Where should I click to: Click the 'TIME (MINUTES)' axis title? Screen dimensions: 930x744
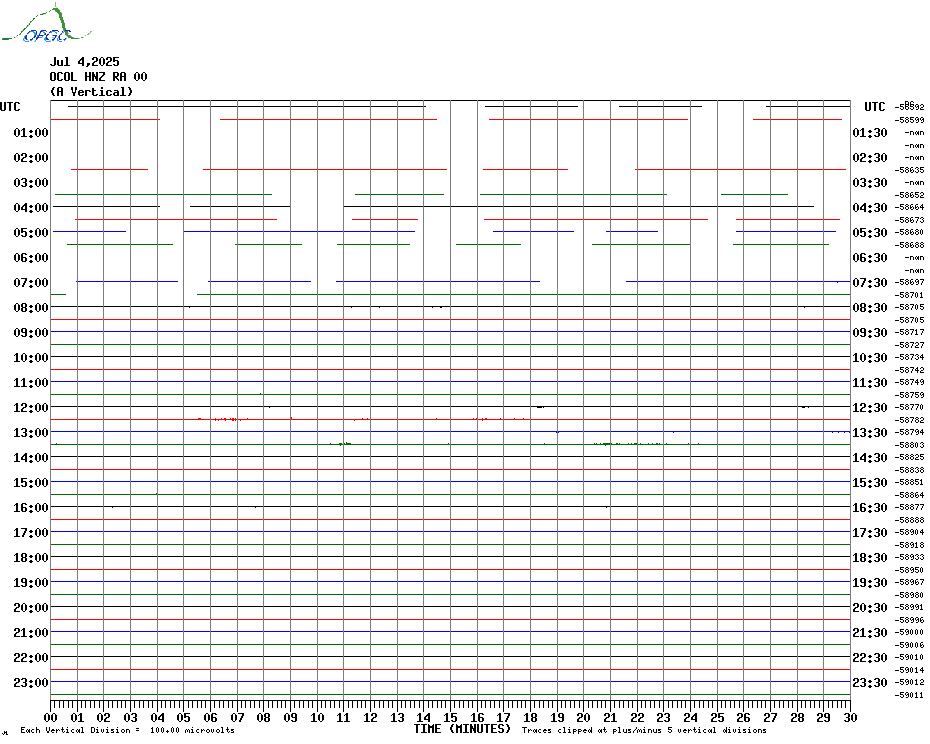462,729
